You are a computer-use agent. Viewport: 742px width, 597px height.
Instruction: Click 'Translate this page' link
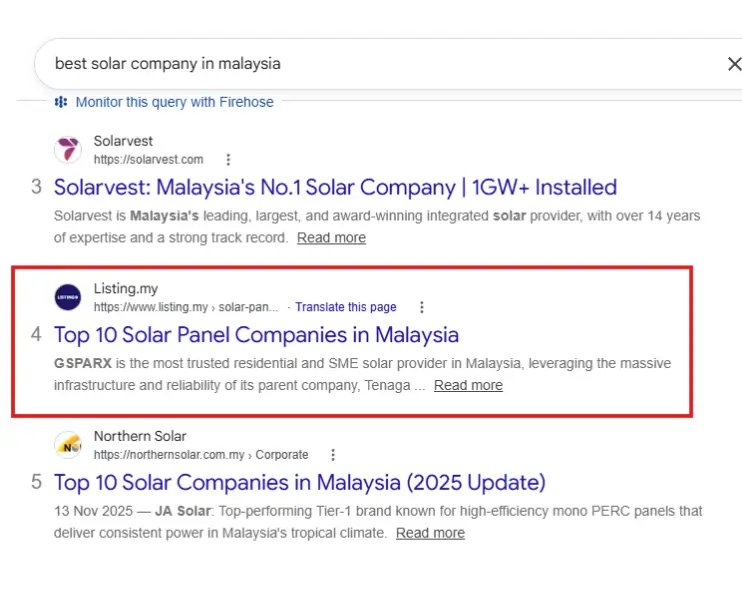(x=346, y=307)
